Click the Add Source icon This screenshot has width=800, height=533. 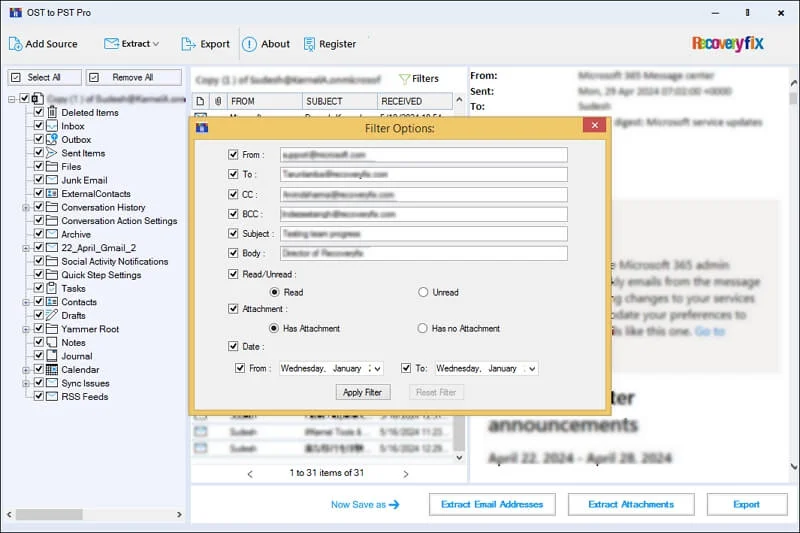coord(15,44)
